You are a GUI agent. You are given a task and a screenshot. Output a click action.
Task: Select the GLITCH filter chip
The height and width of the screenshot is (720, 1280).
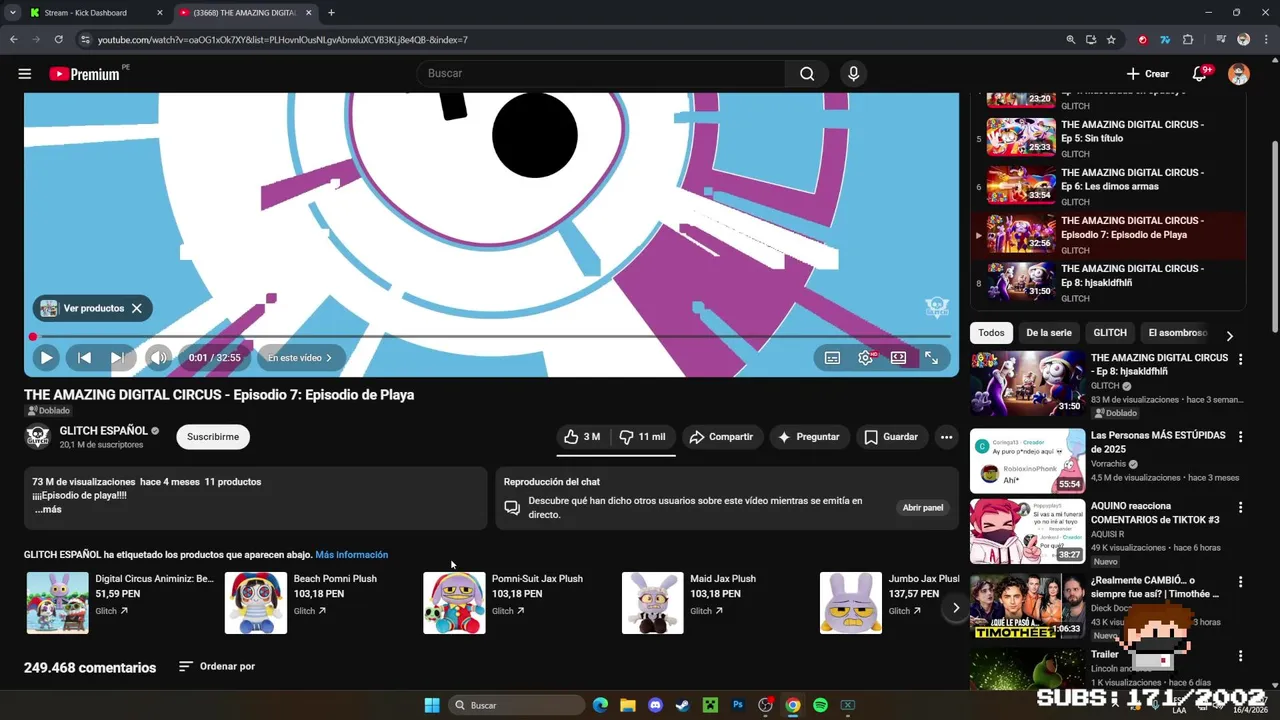coord(1110,333)
